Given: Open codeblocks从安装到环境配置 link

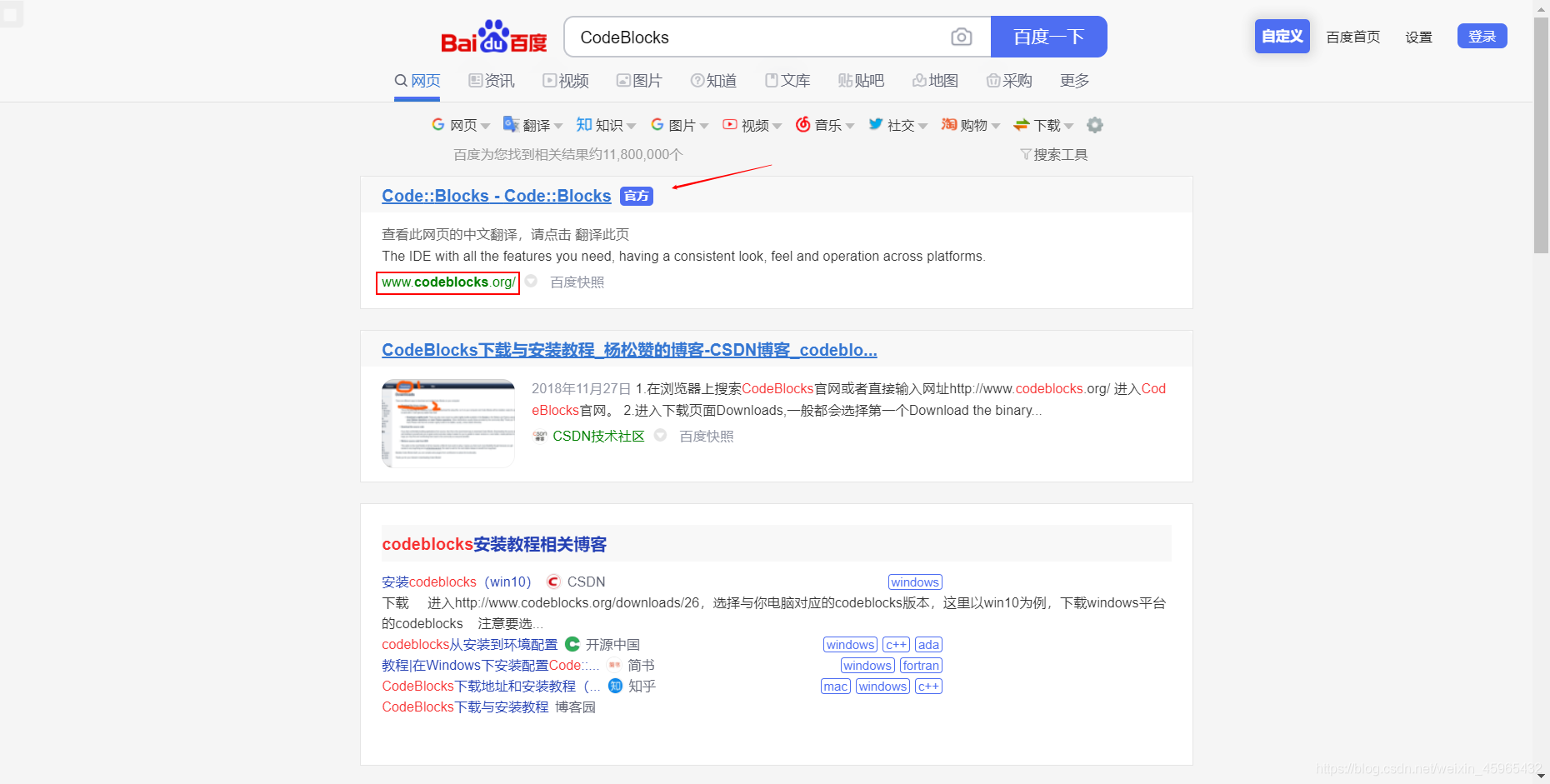Looking at the screenshot, I should click(x=469, y=644).
